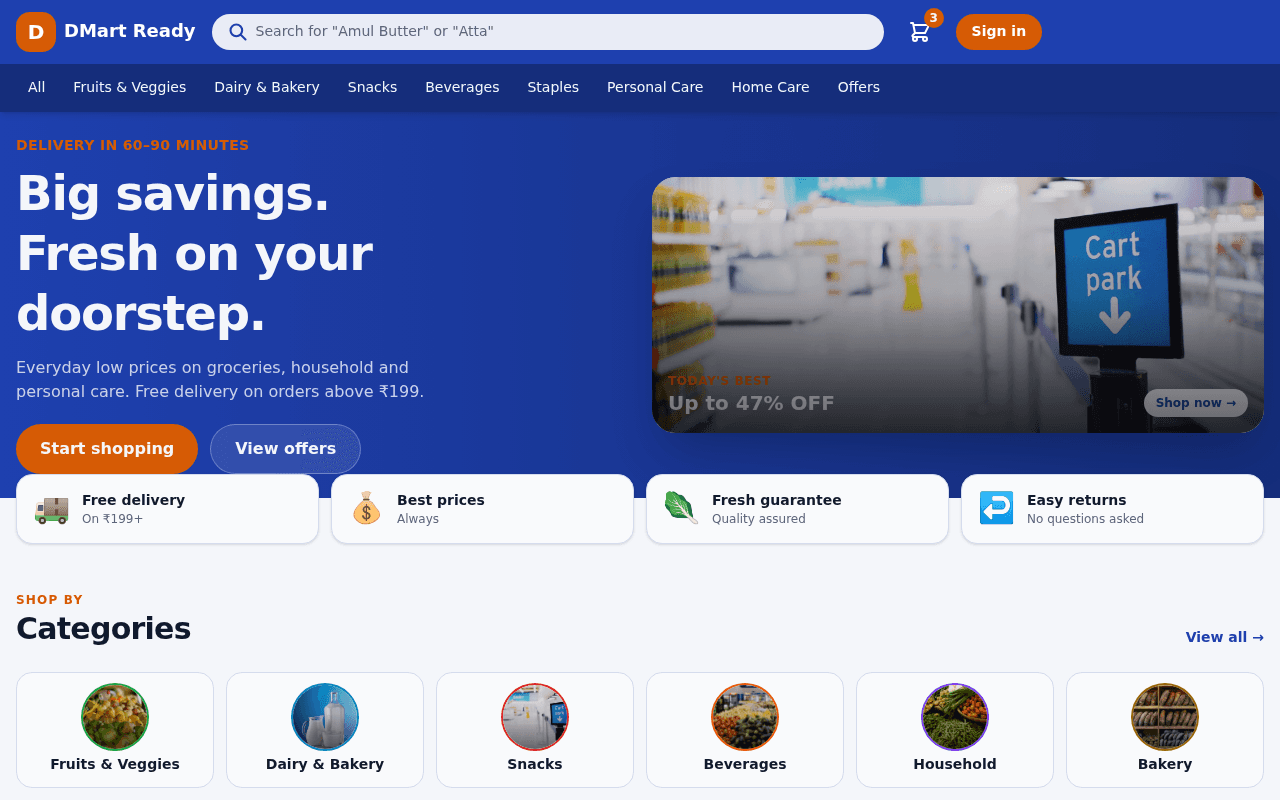Click the Fresh guarantee heading text
This screenshot has width=1280, height=800.
[x=777, y=500]
